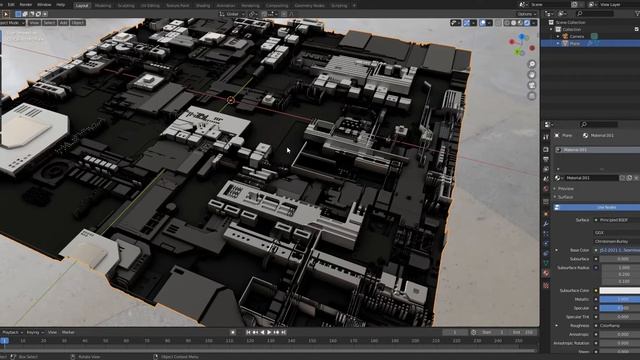Toggle viewport gizmos button
This screenshot has height=360, width=640.
467,23
